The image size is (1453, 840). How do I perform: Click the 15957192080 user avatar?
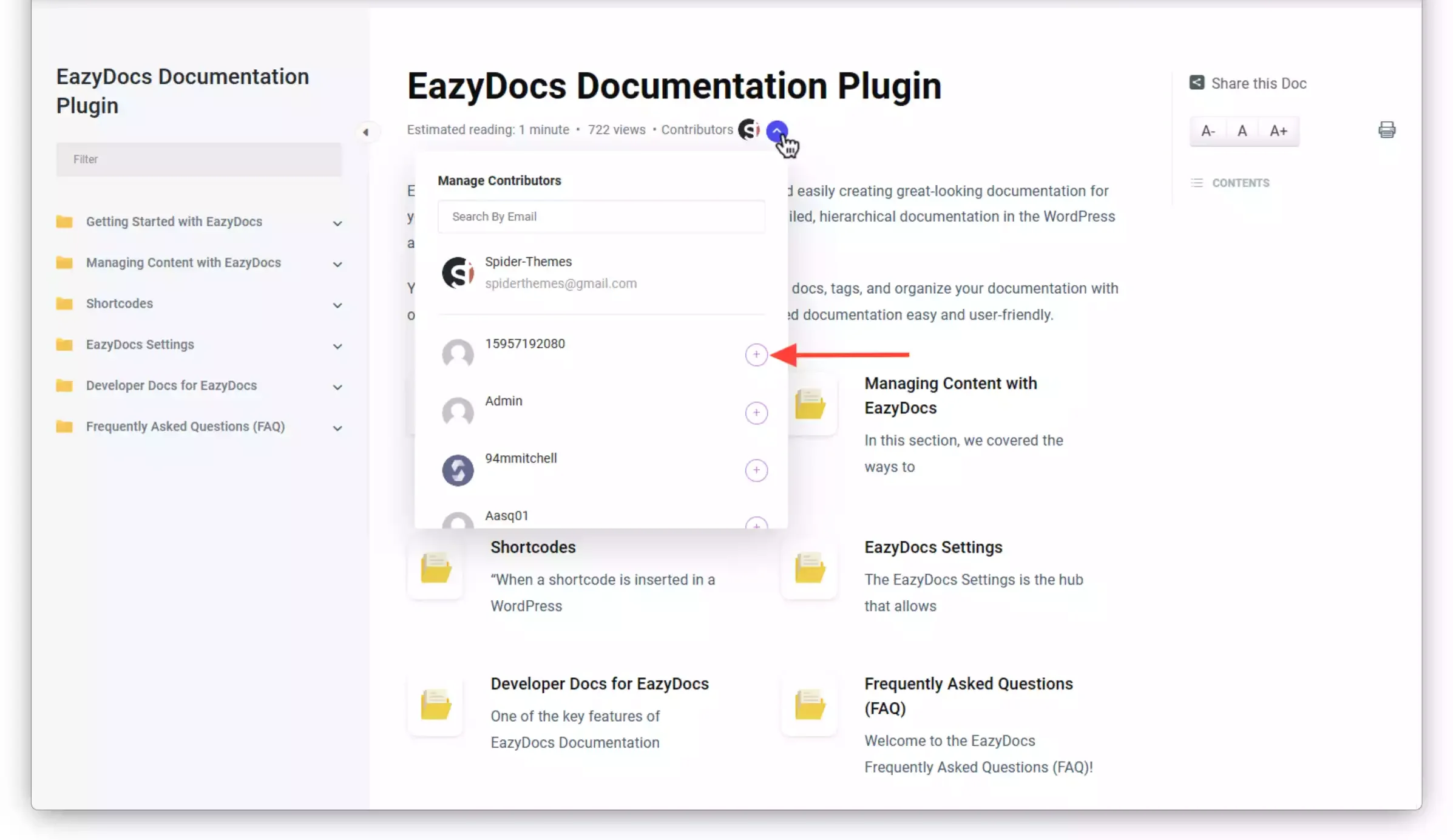[x=458, y=354]
